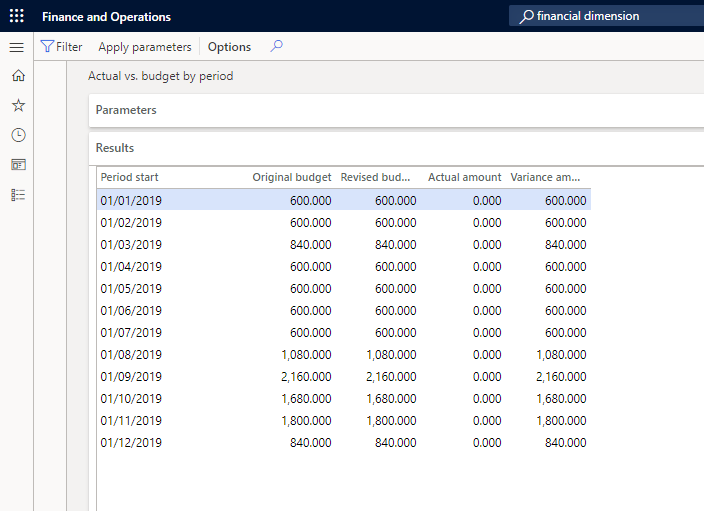
Task: Open the app launcher waffle icon
Action: [x=17, y=16]
